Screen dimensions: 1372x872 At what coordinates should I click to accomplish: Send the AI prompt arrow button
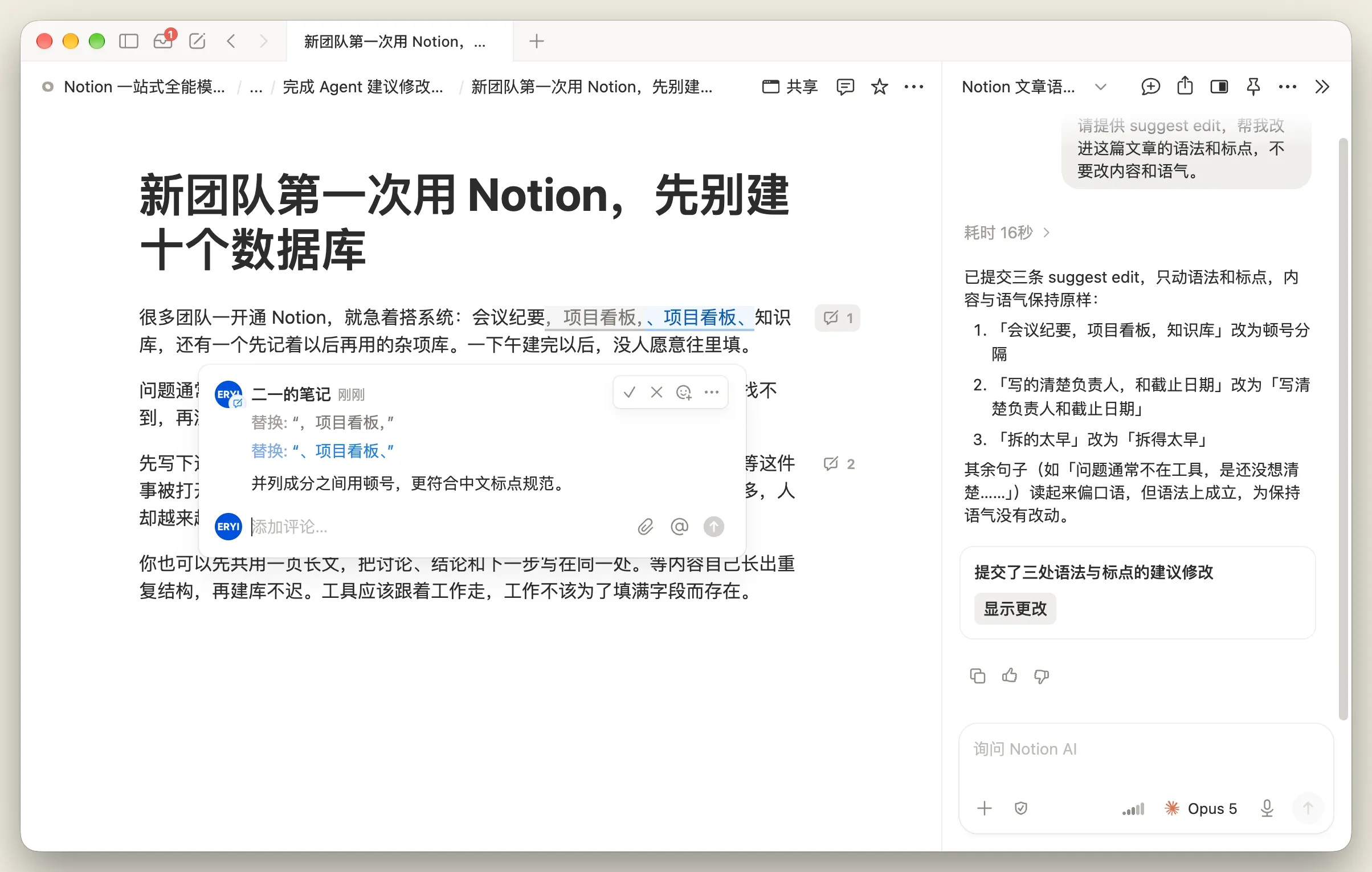[x=1308, y=808]
